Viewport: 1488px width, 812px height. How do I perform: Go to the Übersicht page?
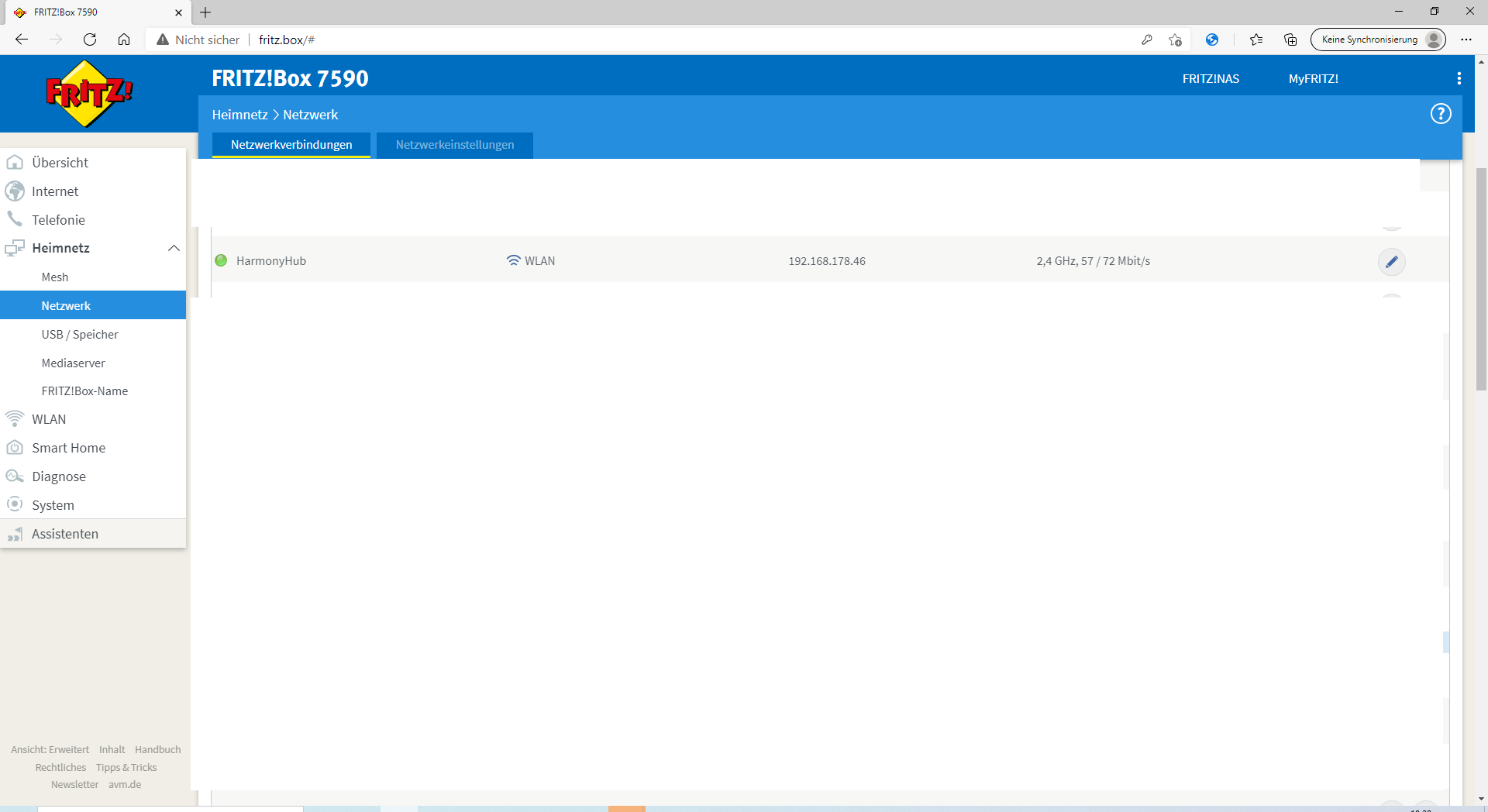click(x=60, y=163)
